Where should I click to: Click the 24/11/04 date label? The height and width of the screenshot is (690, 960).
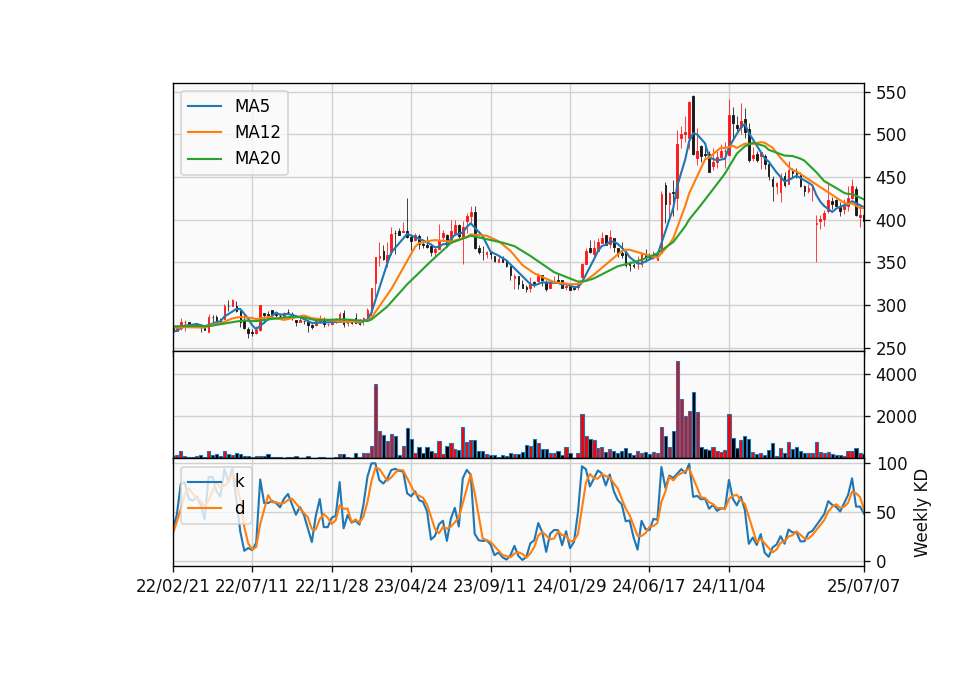coord(729,586)
